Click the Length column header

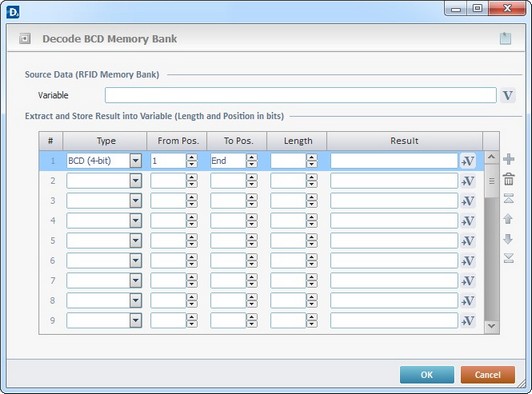pos(297,141)
